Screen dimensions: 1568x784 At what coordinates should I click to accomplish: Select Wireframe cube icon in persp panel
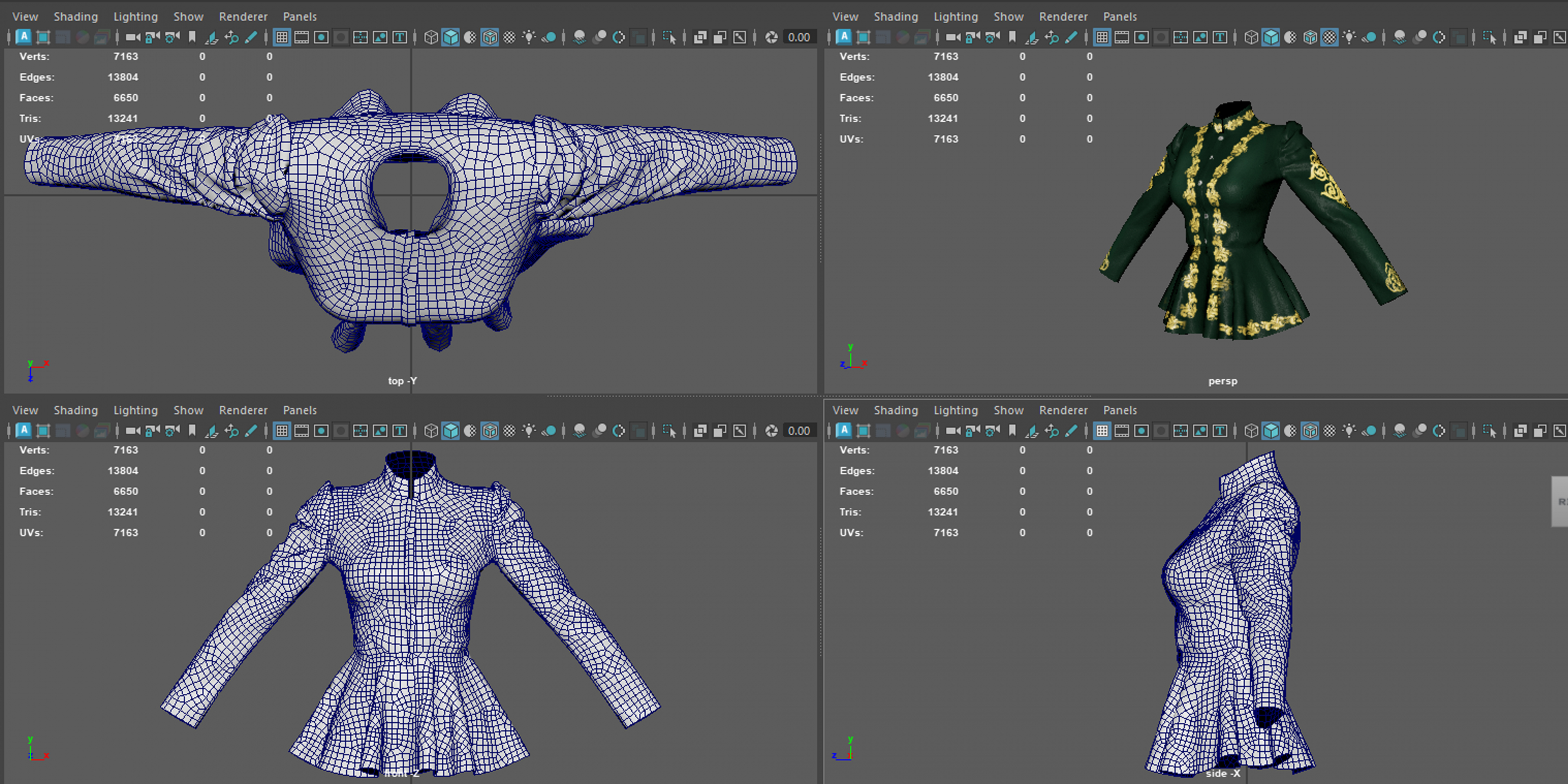point(1251,37)
